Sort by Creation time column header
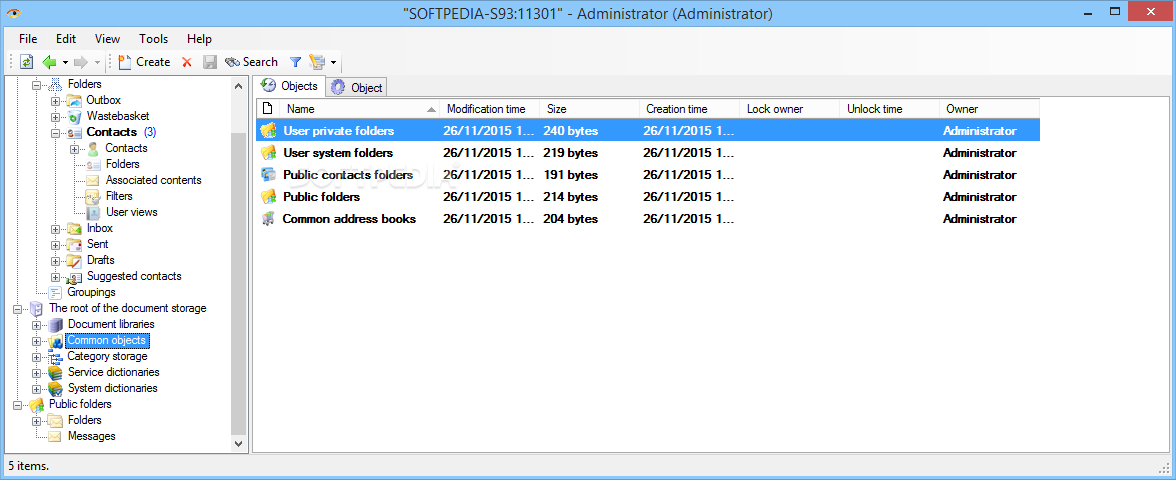Viewport: 1176px width, 480px height. tap(688, 109)
